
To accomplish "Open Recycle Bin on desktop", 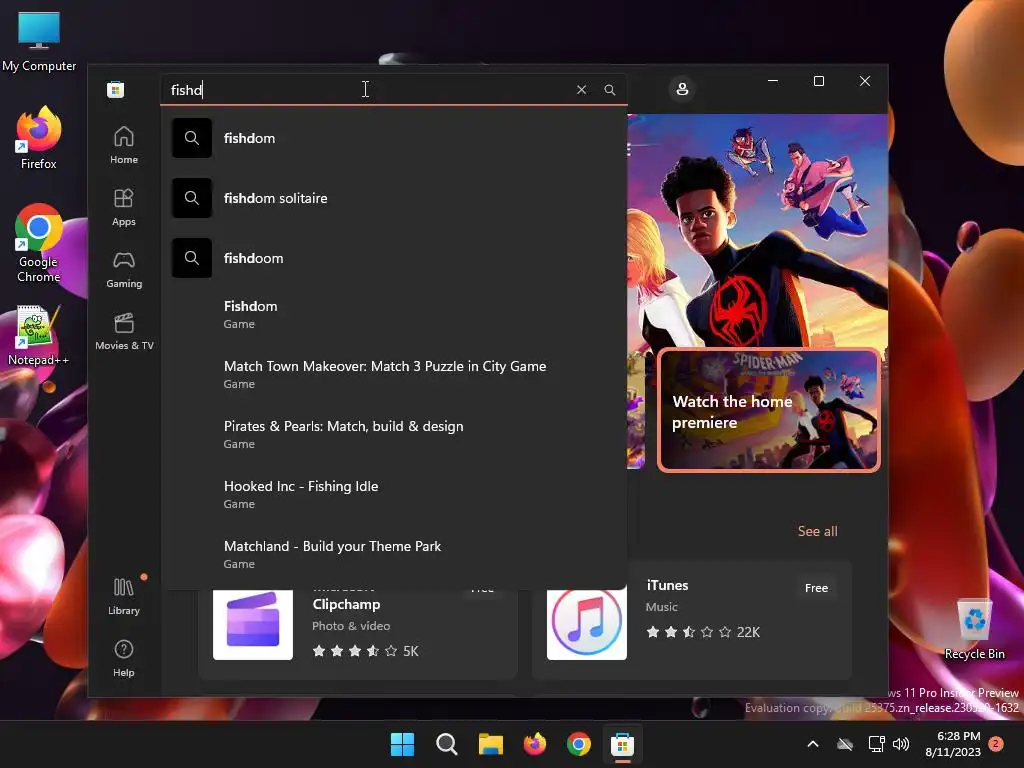I will [974, 630].
